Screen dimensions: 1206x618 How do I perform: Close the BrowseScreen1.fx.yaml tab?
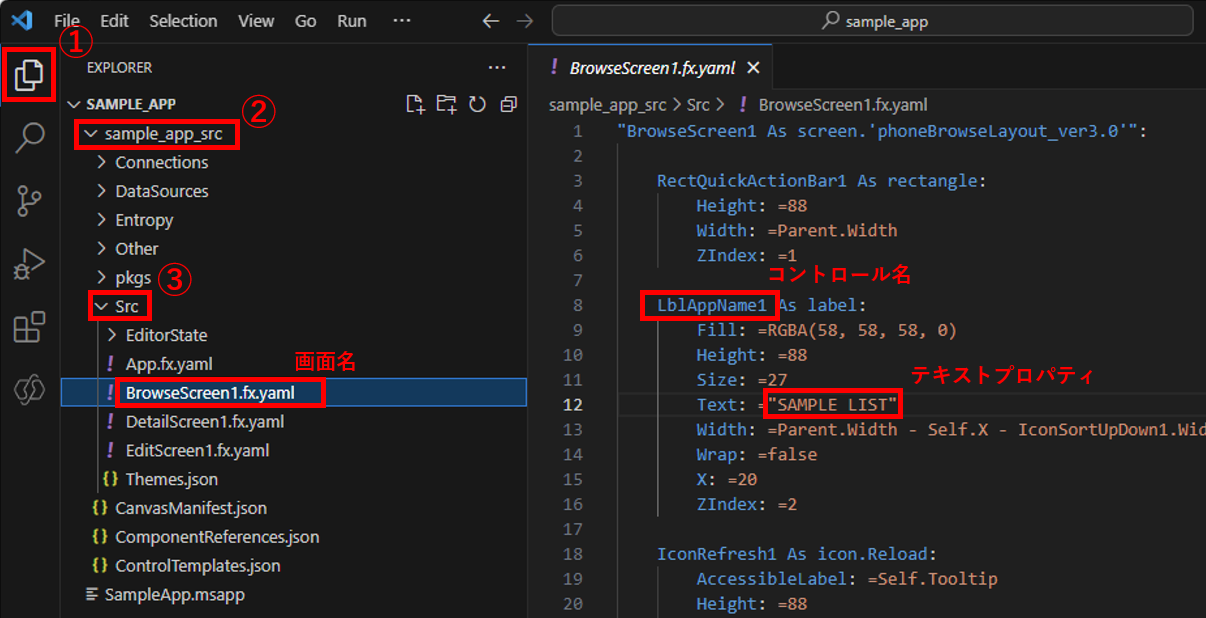[x=754, y=68]
